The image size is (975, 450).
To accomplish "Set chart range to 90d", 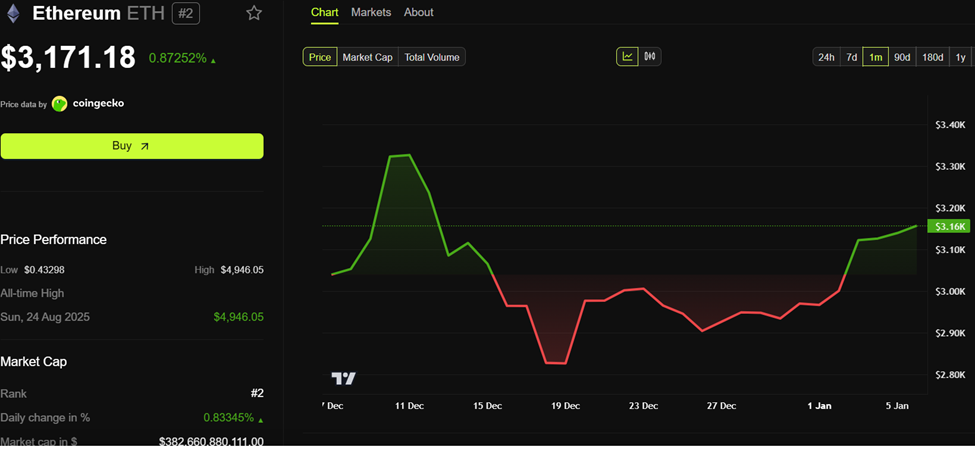I will [x=902, y=57].
